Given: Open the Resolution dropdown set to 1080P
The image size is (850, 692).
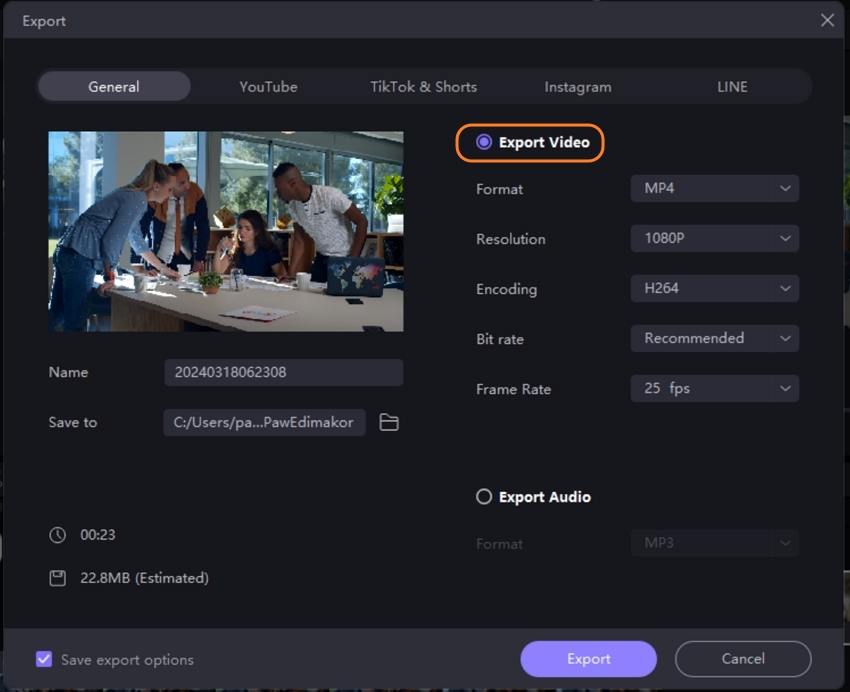Looking at the screenshot, I should click(714, 238).
